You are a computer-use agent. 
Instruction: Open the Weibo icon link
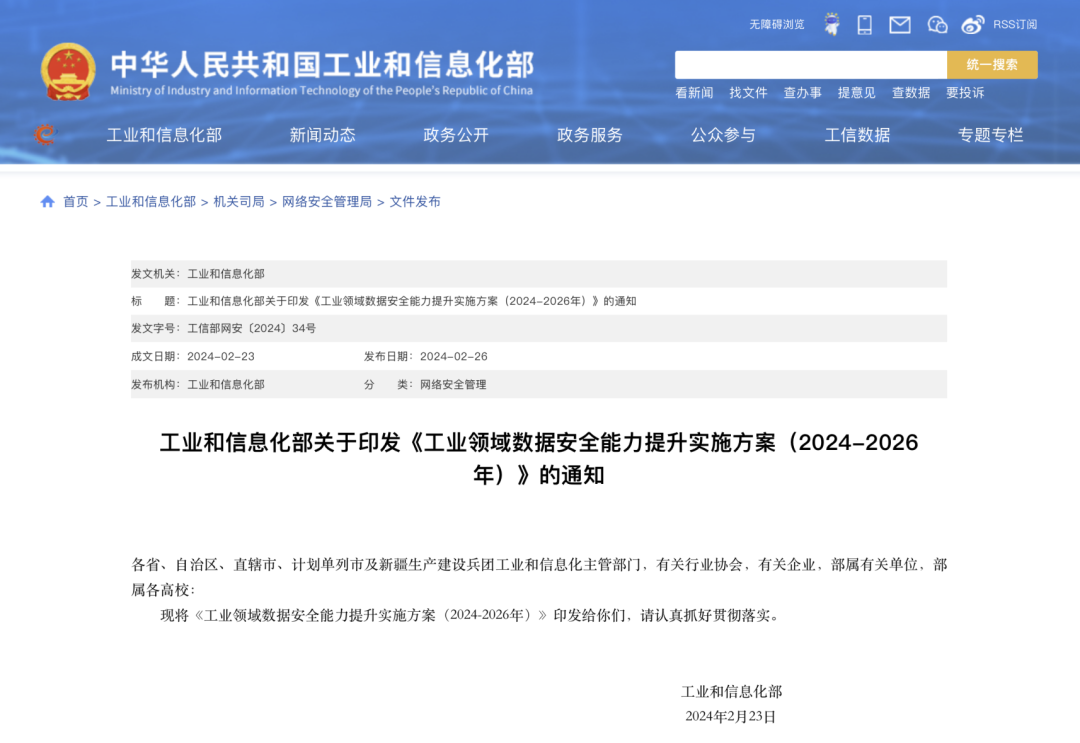972,24
